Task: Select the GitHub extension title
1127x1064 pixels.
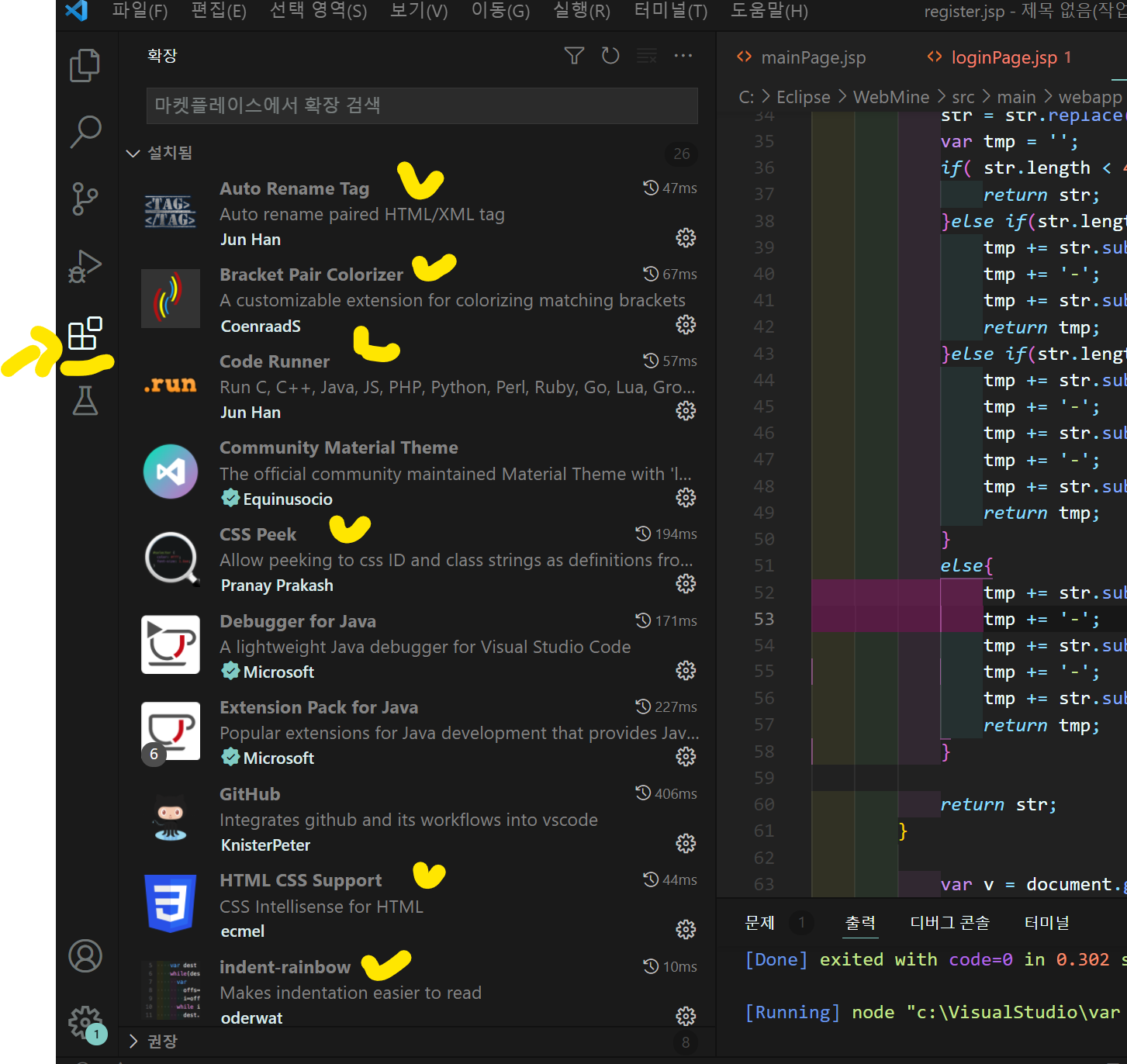Action: [x=250, y=794]
